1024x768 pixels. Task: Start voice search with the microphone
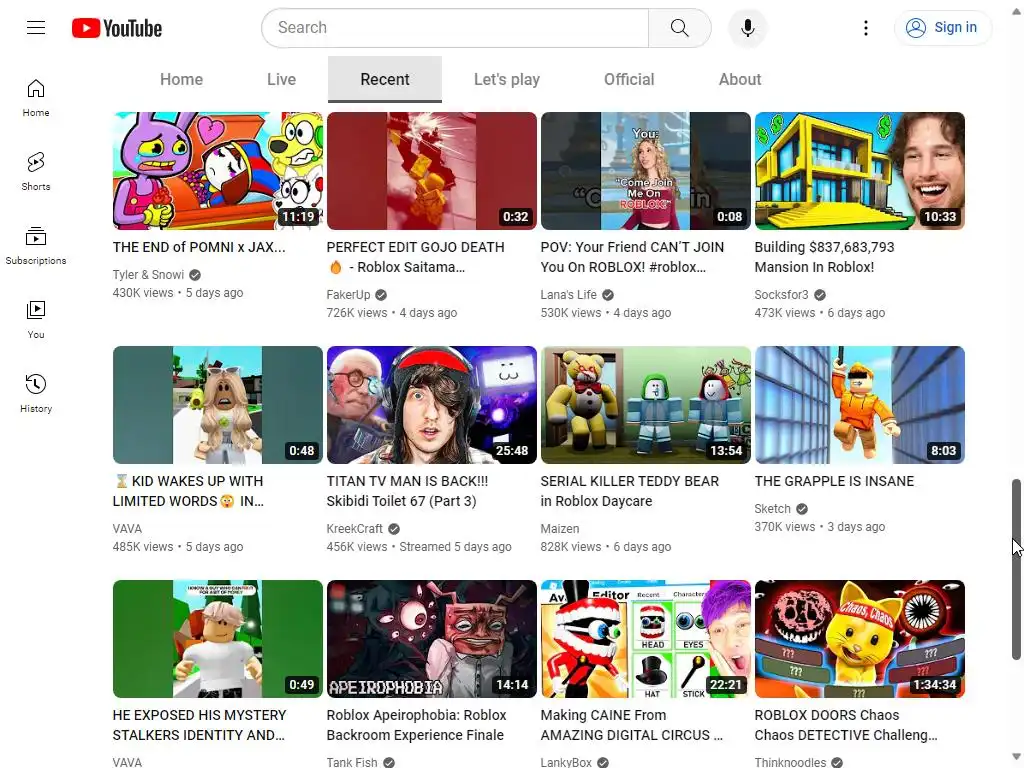(x=748, y=28)
